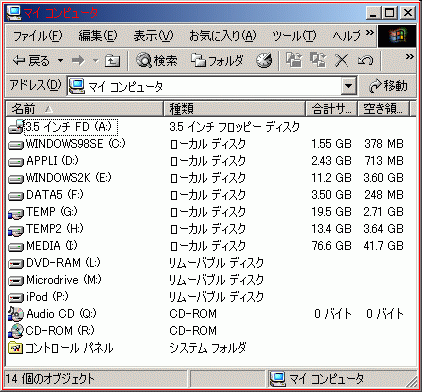Click the Move To folder icon

point(294,61)
